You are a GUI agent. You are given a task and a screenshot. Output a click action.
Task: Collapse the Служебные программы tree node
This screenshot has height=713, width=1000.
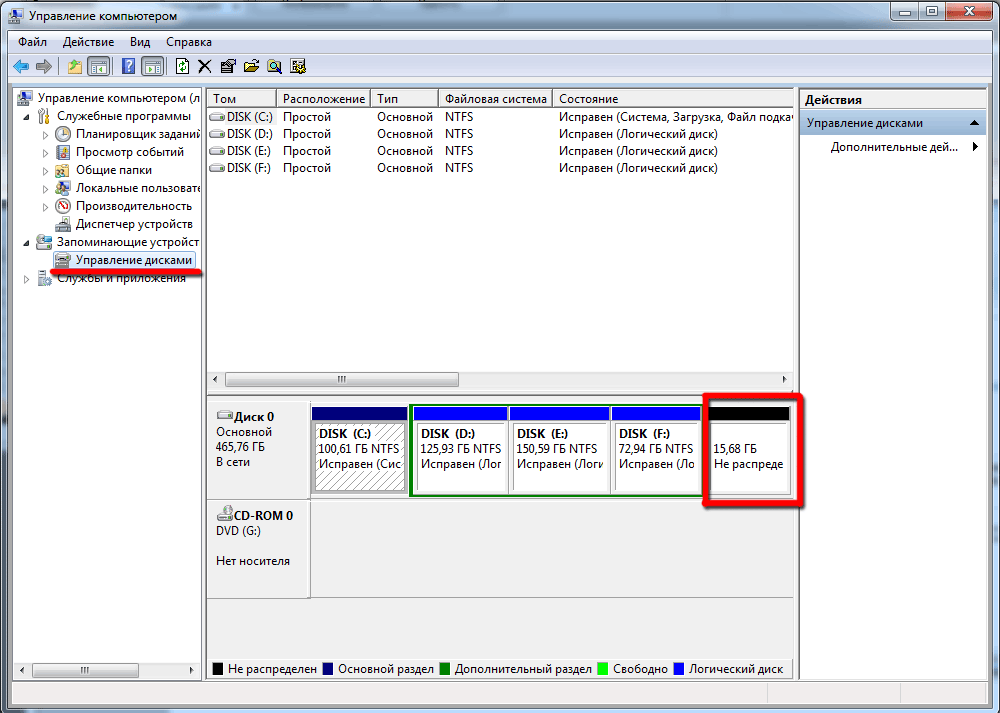[x=27, y=116]
